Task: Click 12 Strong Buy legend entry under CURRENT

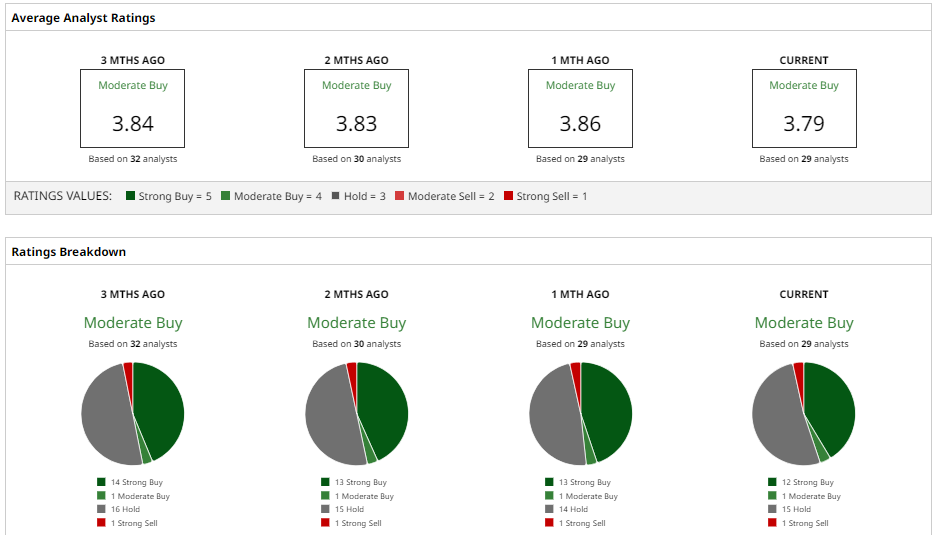Action: [807, 482]
